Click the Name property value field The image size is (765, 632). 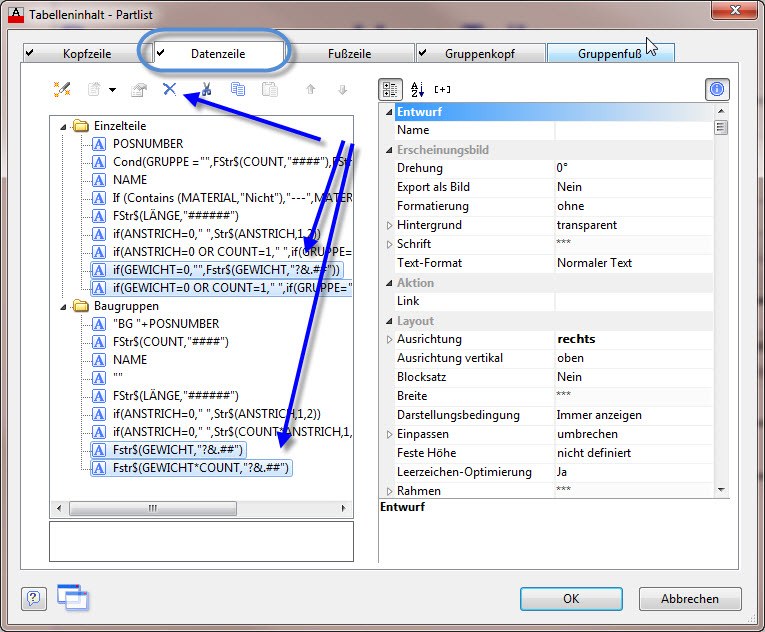pos(633,130)
